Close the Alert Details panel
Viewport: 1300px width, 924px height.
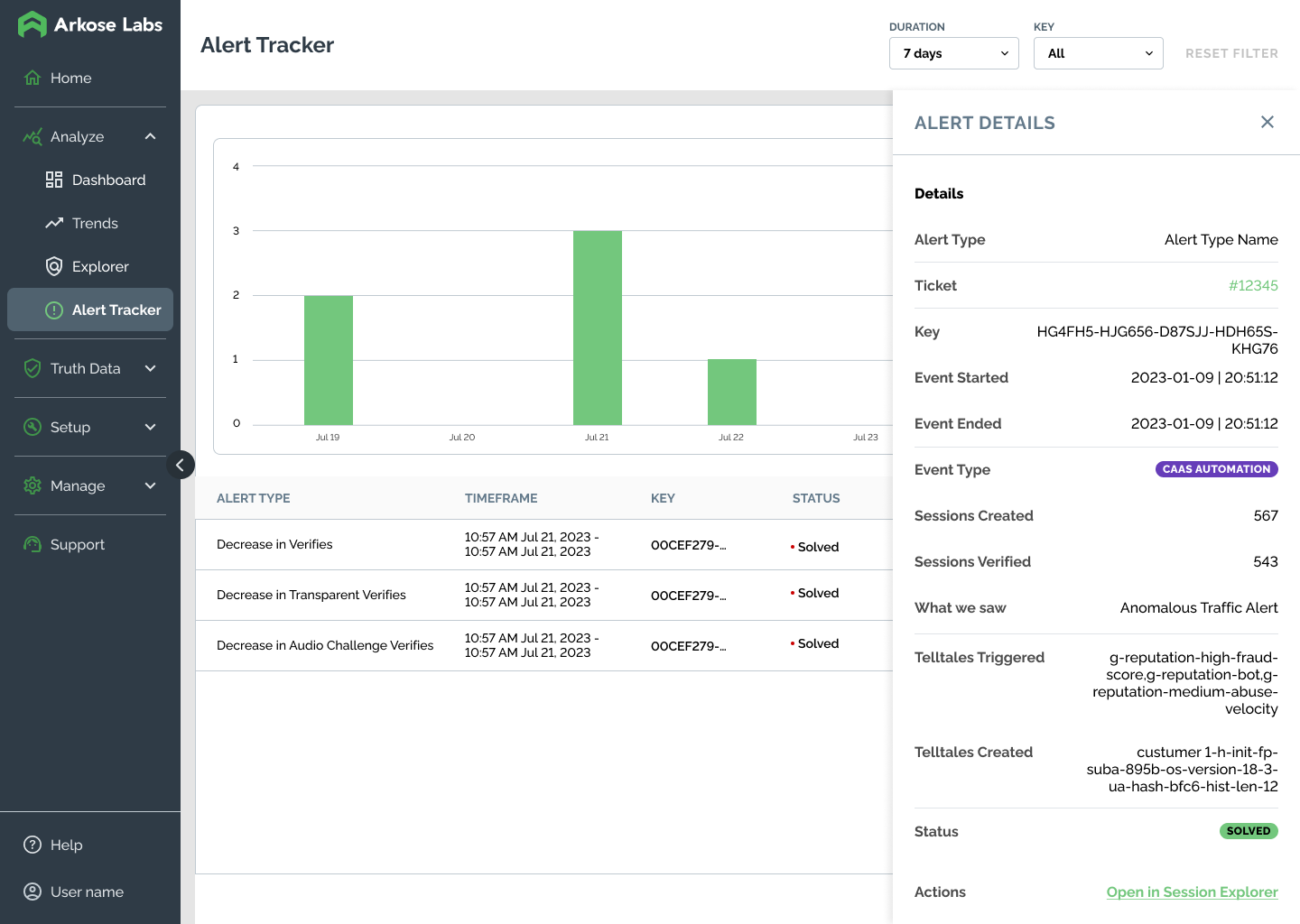(1267, 123)
